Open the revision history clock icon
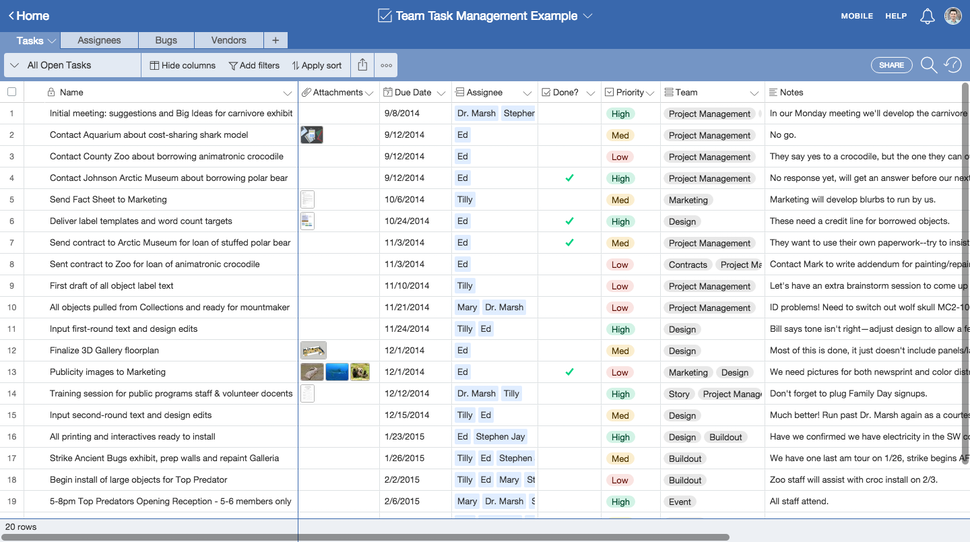The width and height of the screenshot is (970, 542). coord(953,64)
